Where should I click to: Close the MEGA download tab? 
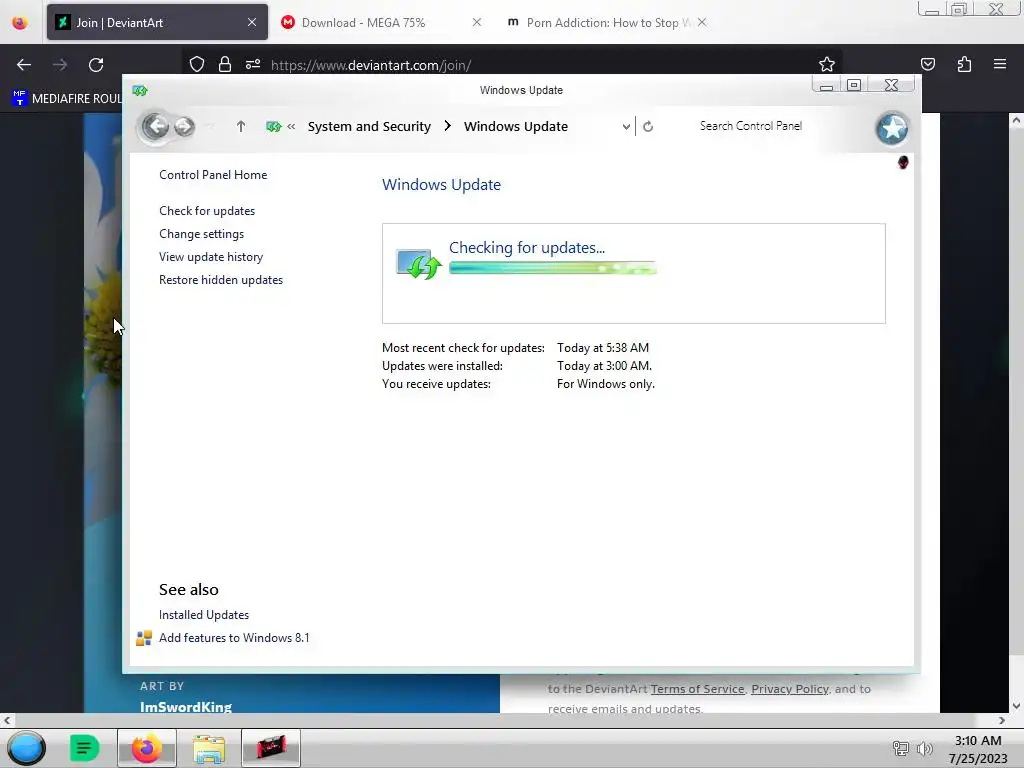coord(477,22)
